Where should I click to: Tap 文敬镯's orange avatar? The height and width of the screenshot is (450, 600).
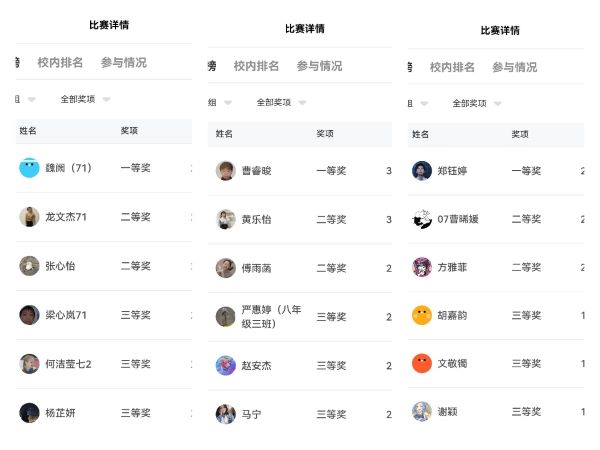pos(422,363)
